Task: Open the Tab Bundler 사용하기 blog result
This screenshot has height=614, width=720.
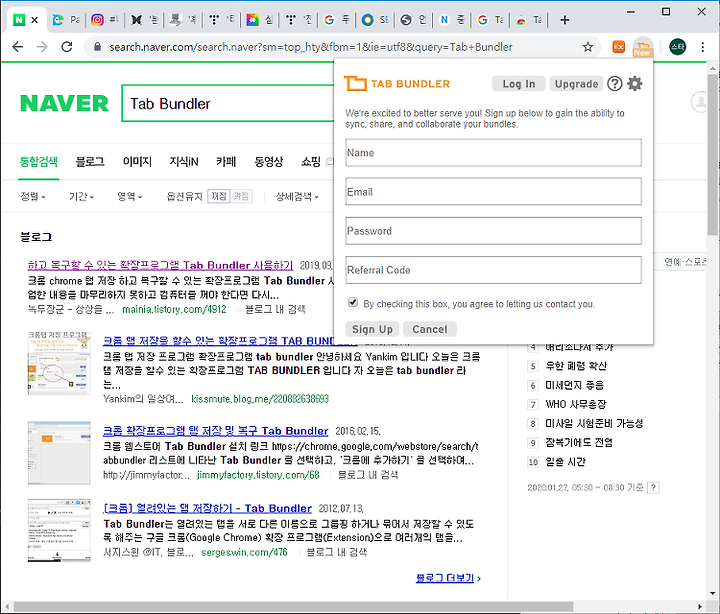Action: tap(160, 265)
